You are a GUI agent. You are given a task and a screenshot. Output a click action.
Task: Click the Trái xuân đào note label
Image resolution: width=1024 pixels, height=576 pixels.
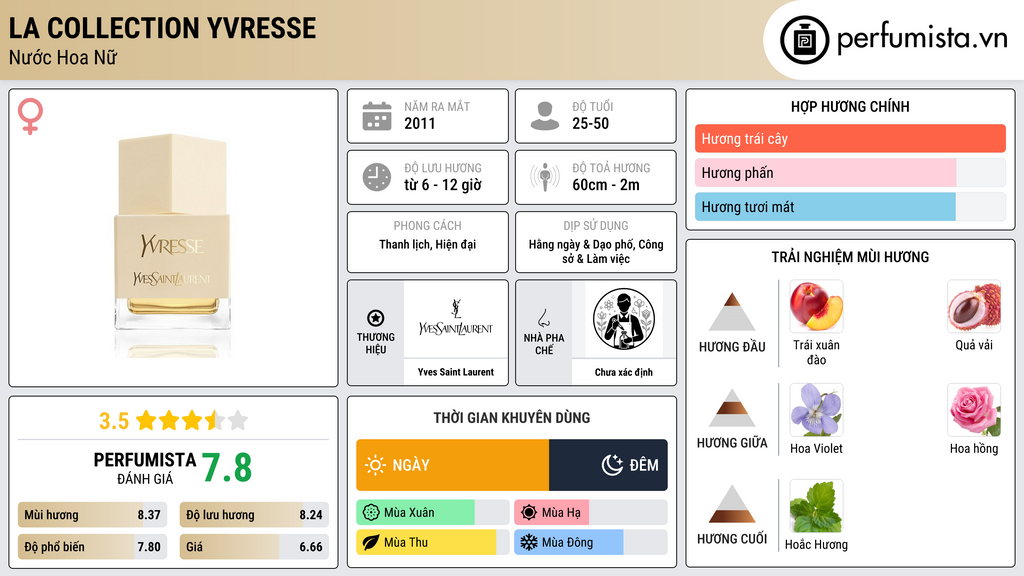point(816,352)
